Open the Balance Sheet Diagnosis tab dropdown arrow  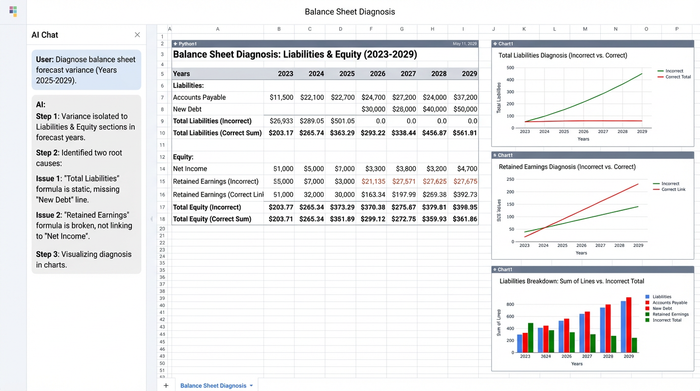coord(251,386)
